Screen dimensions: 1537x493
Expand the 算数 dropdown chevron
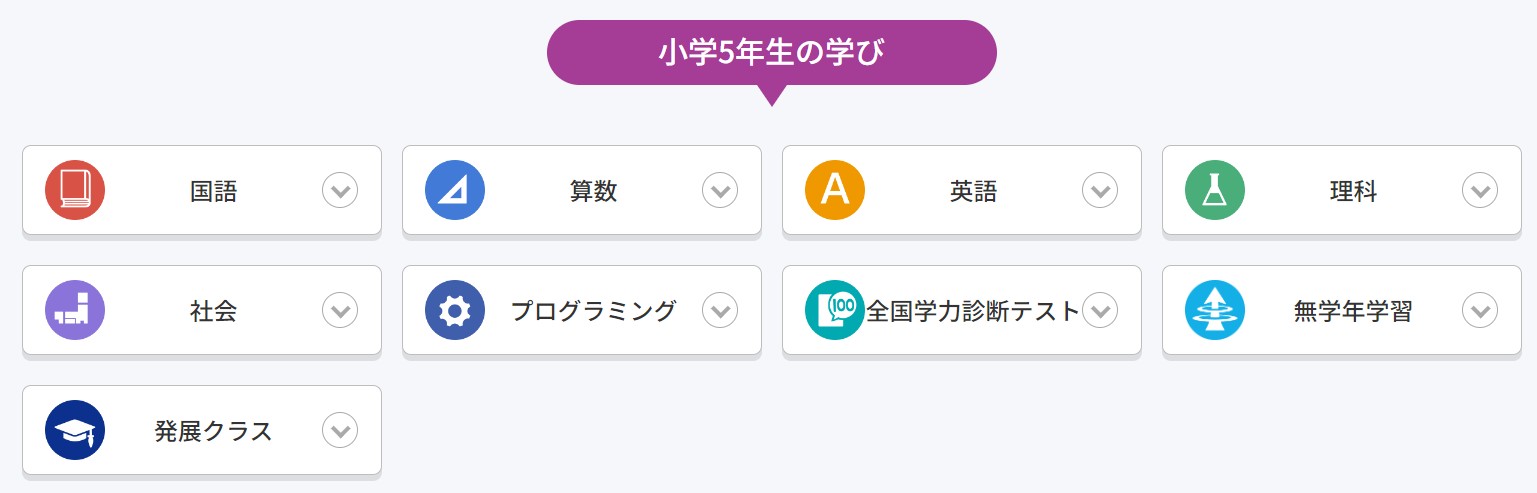720,190
